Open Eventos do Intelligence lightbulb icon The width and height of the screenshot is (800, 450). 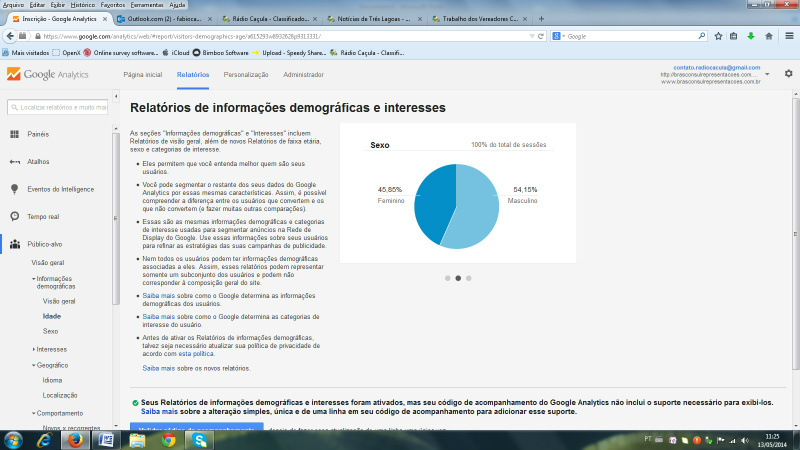click(15, 188)
